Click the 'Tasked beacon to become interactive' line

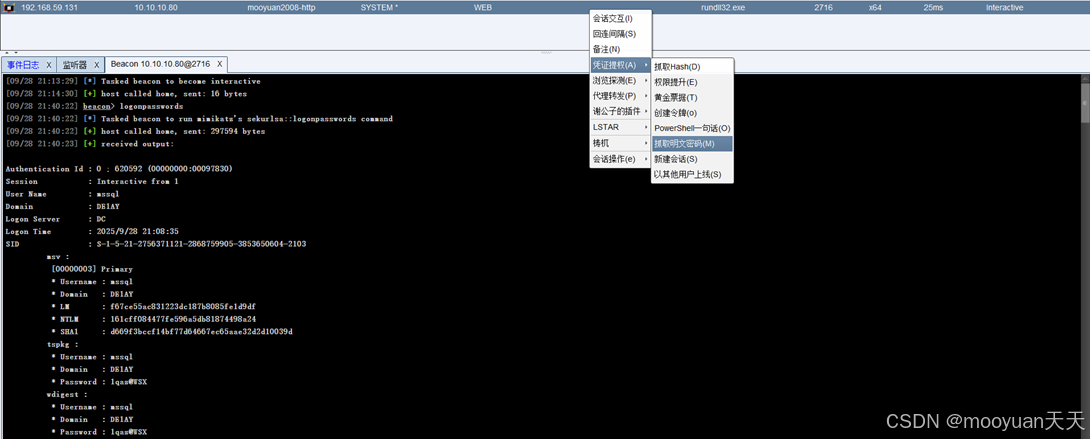pos(133,81)
